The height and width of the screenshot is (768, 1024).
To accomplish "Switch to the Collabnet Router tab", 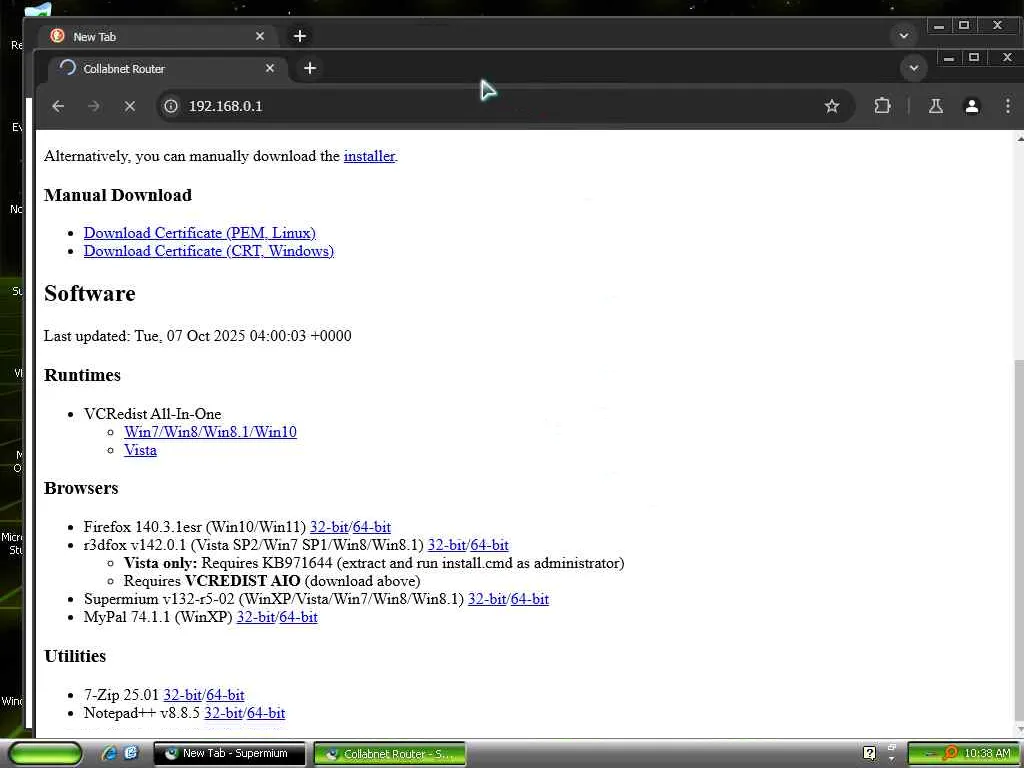I will click(167, 68).
